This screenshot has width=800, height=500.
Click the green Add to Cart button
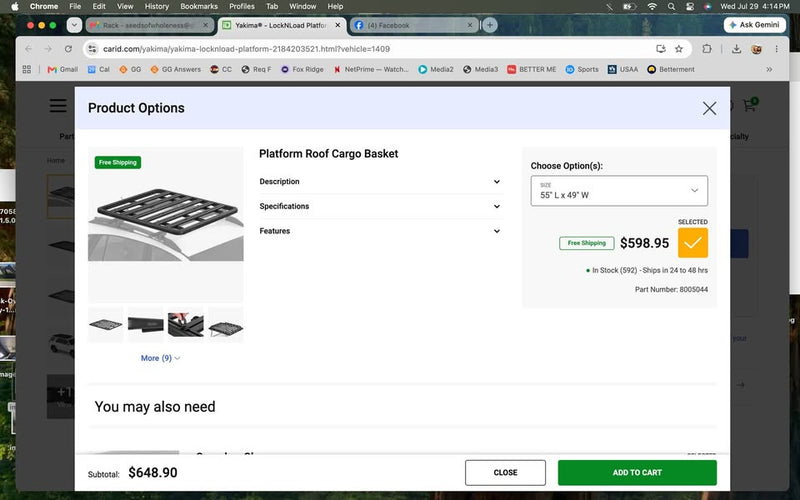point(637,472)
